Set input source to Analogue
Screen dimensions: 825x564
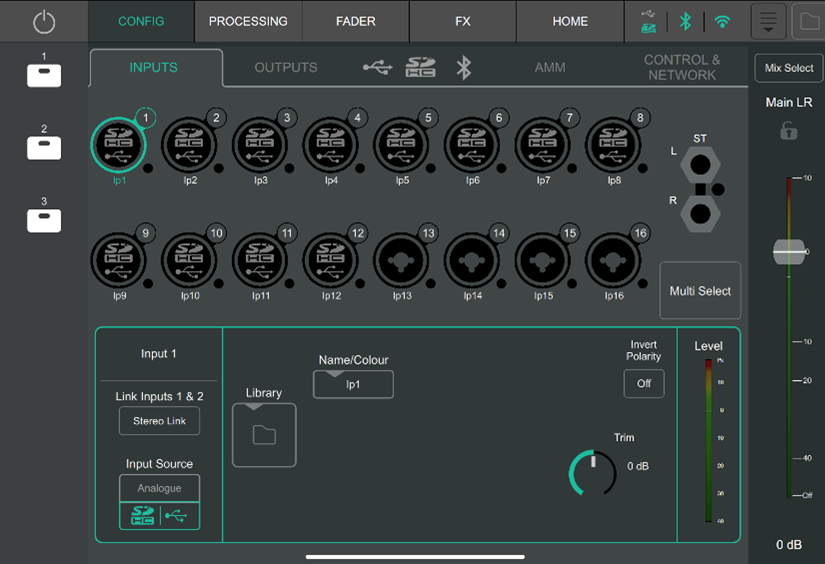click(159, 488)
